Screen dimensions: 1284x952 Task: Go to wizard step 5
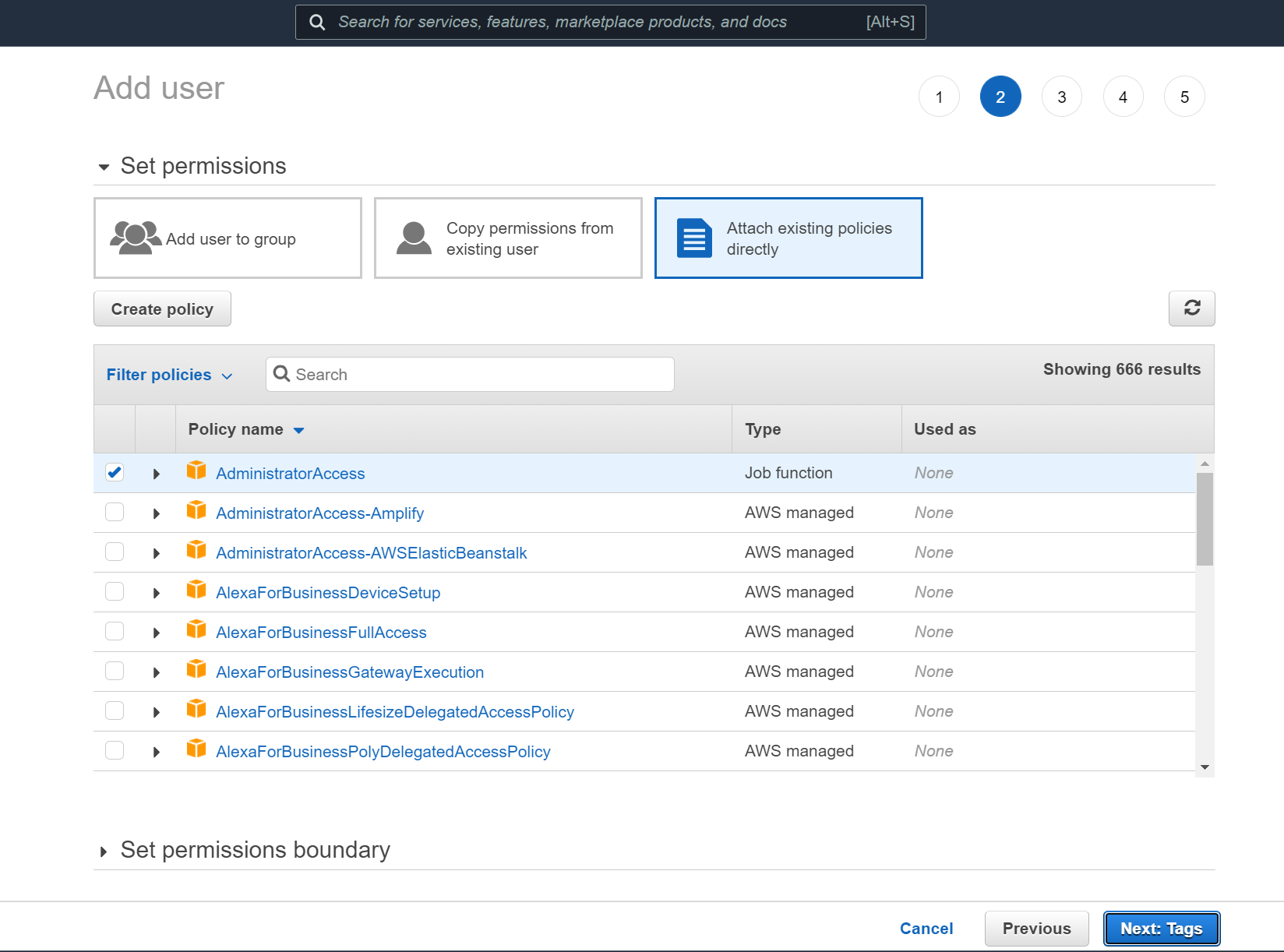1184,97
